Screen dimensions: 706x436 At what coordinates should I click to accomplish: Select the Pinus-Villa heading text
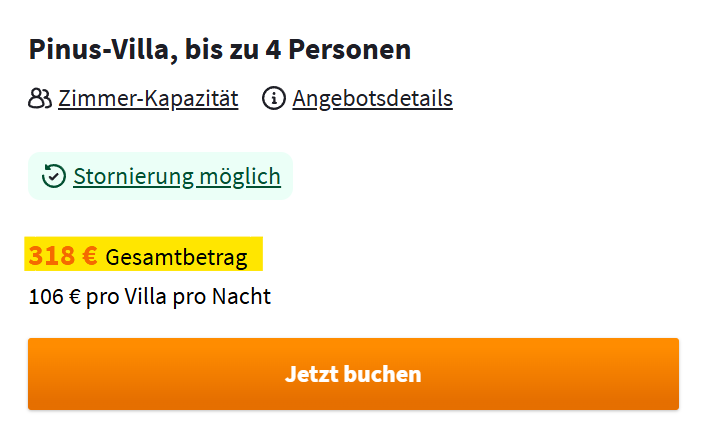[220, 50]
